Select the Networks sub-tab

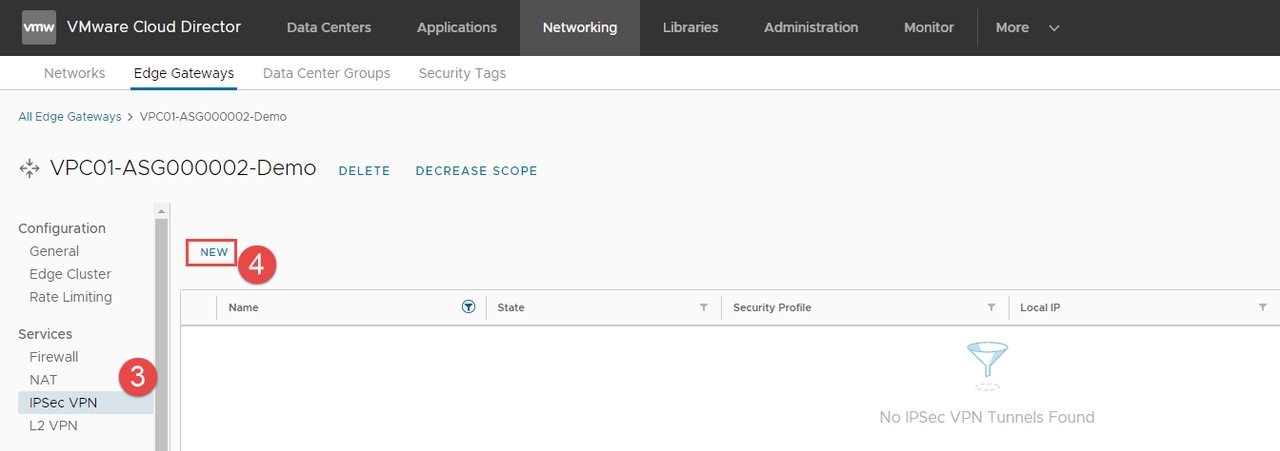tap(74, 73)
